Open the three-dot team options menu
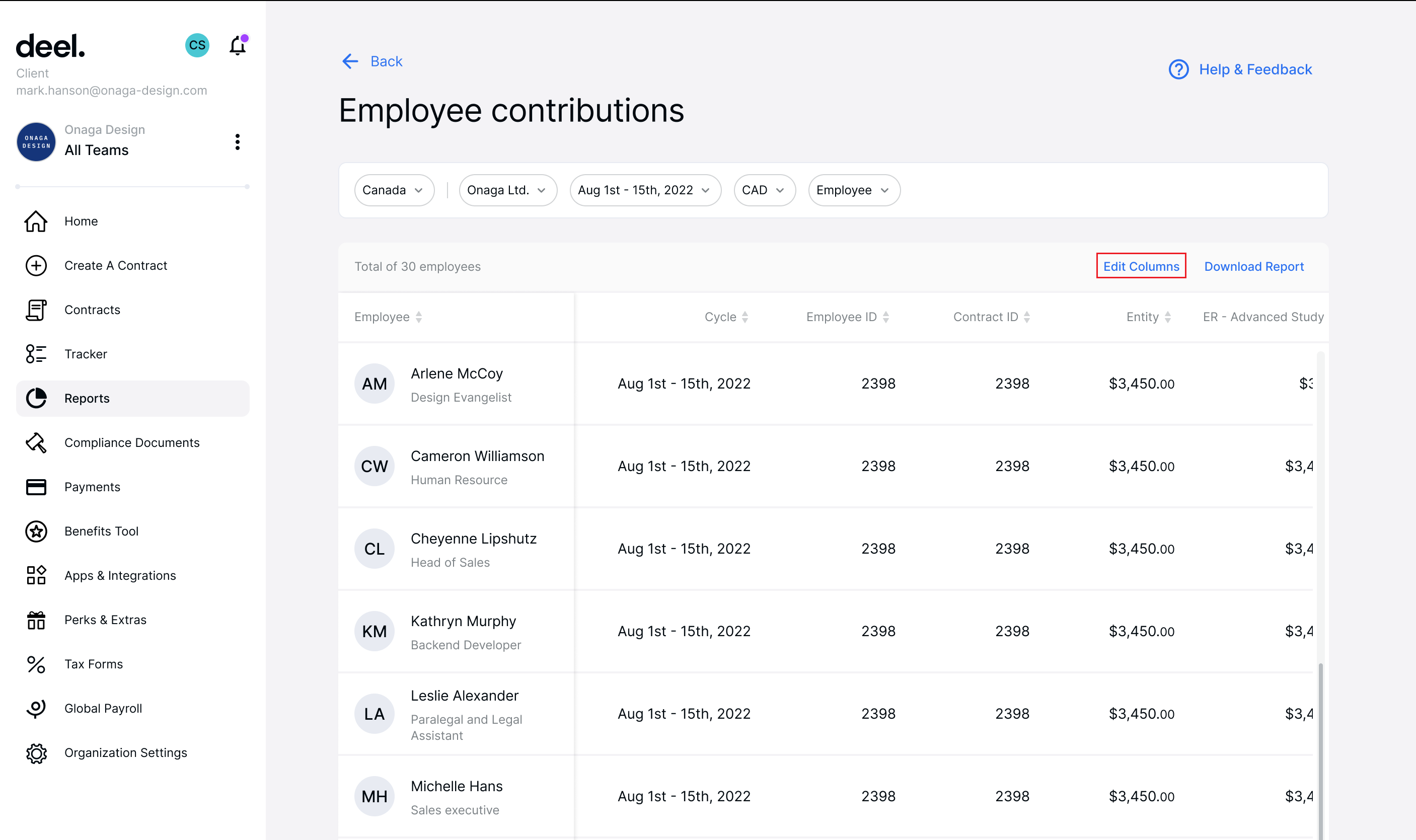Screen dimensions: 1416x840 237,141
